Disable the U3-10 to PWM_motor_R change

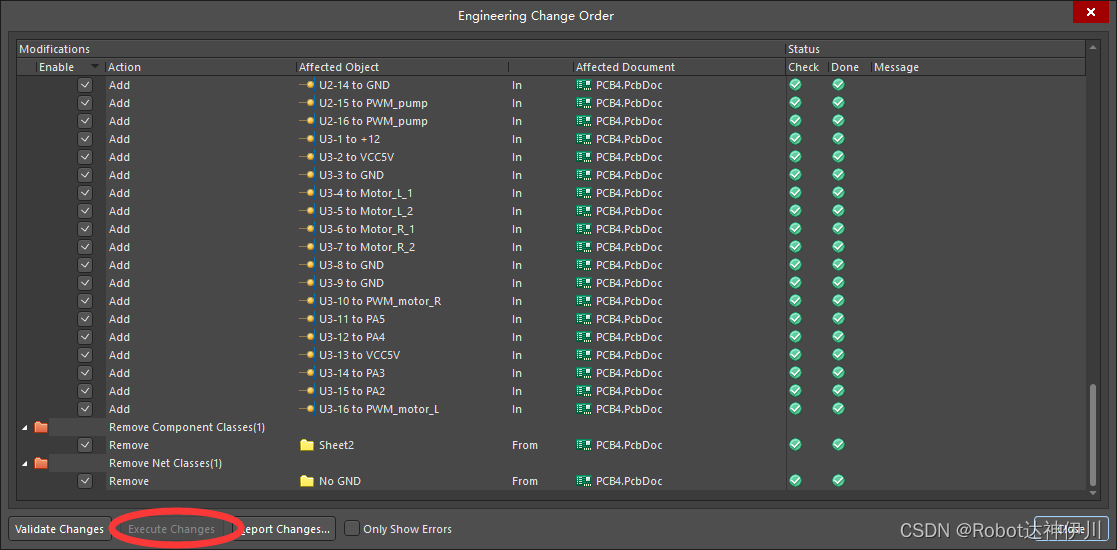85,301
